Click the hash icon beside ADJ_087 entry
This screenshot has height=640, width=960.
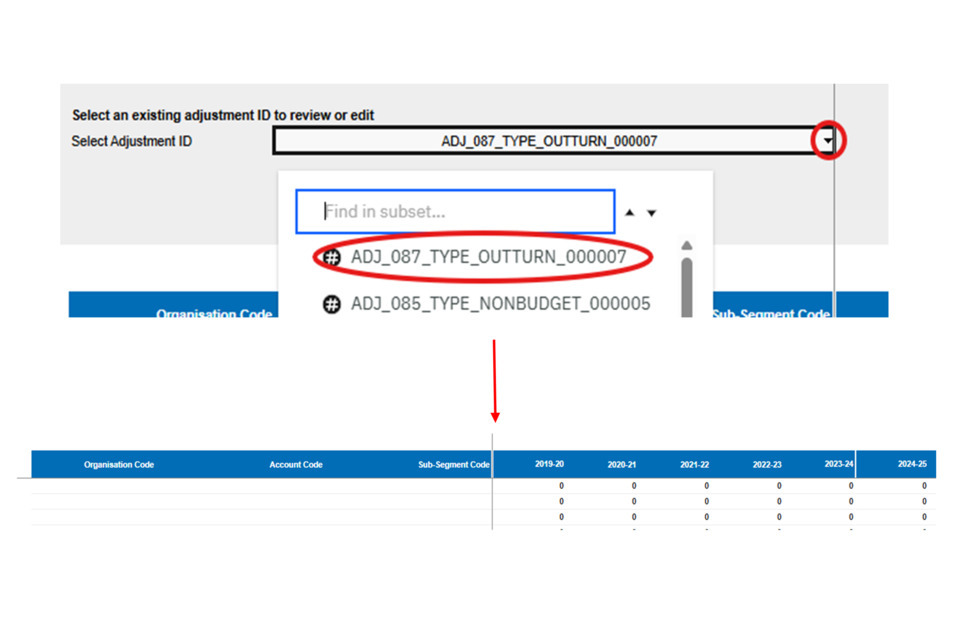pos(332,258)
